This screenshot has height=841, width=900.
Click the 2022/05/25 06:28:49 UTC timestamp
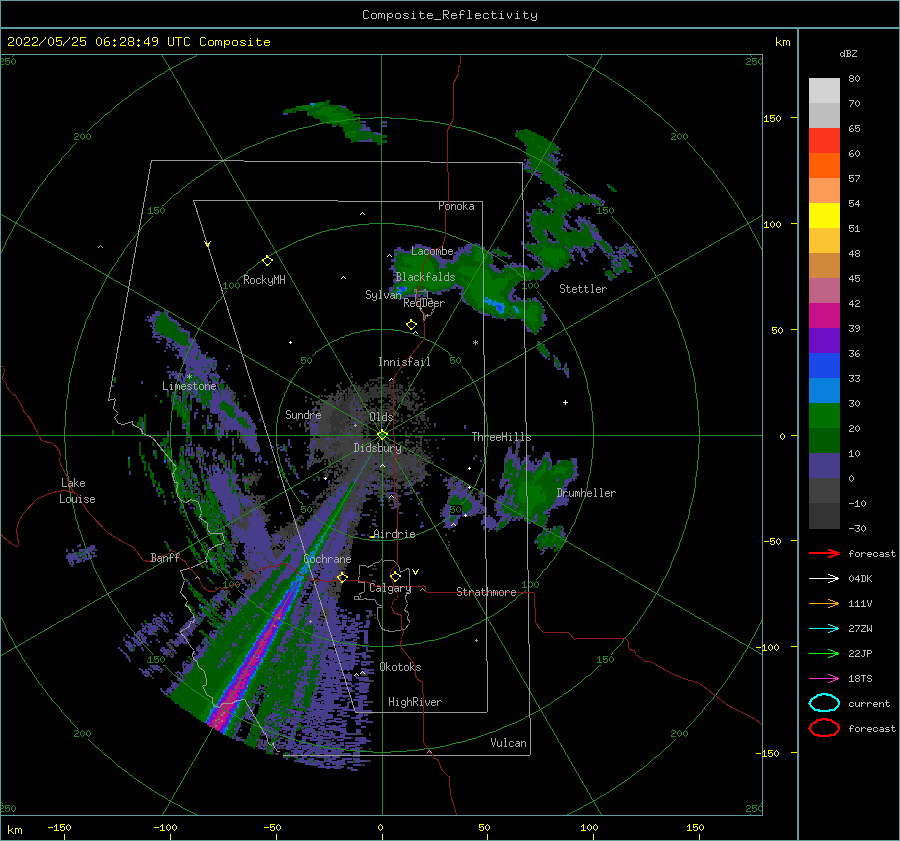point(138,42)
